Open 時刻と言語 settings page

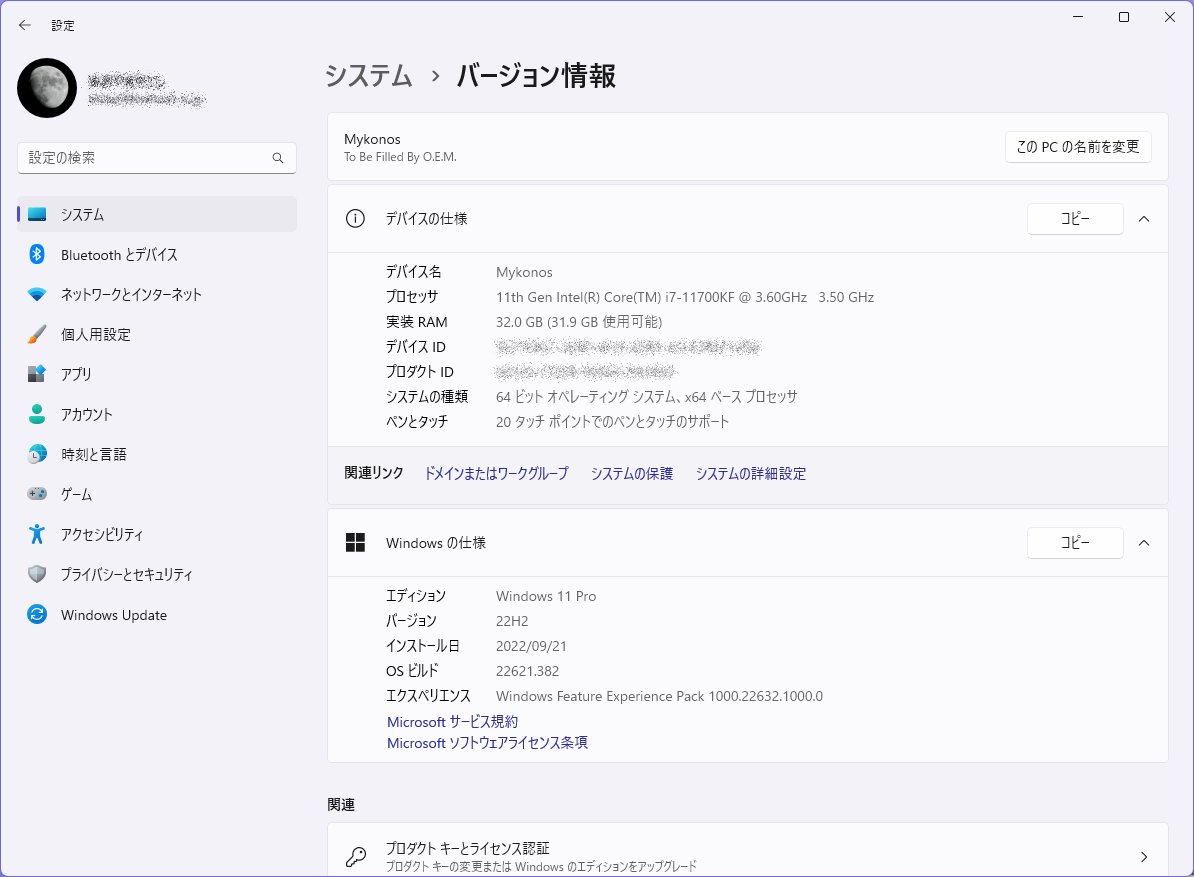(157, 454)
